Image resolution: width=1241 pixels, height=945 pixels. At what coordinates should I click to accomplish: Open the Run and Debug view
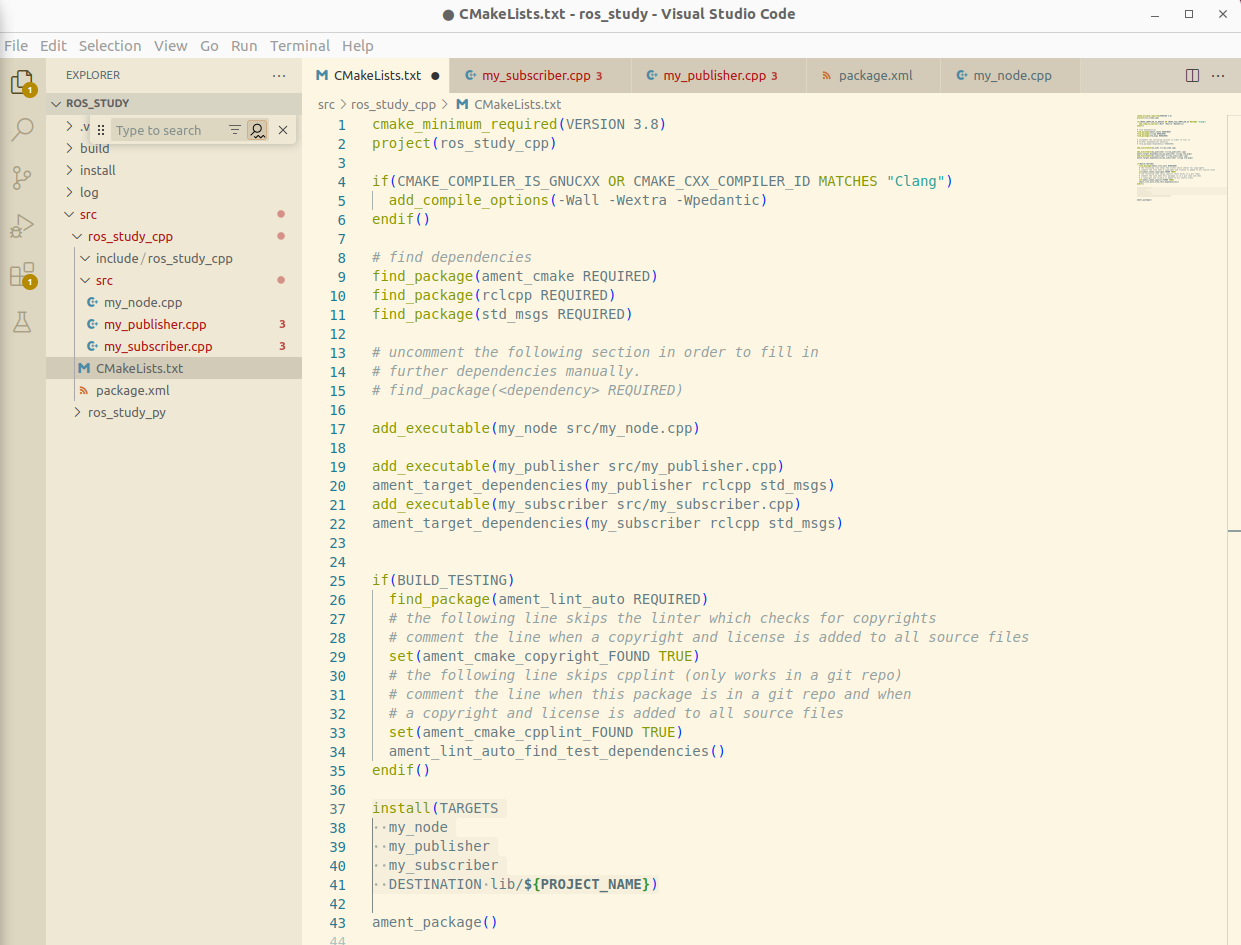tap(22, 226)
